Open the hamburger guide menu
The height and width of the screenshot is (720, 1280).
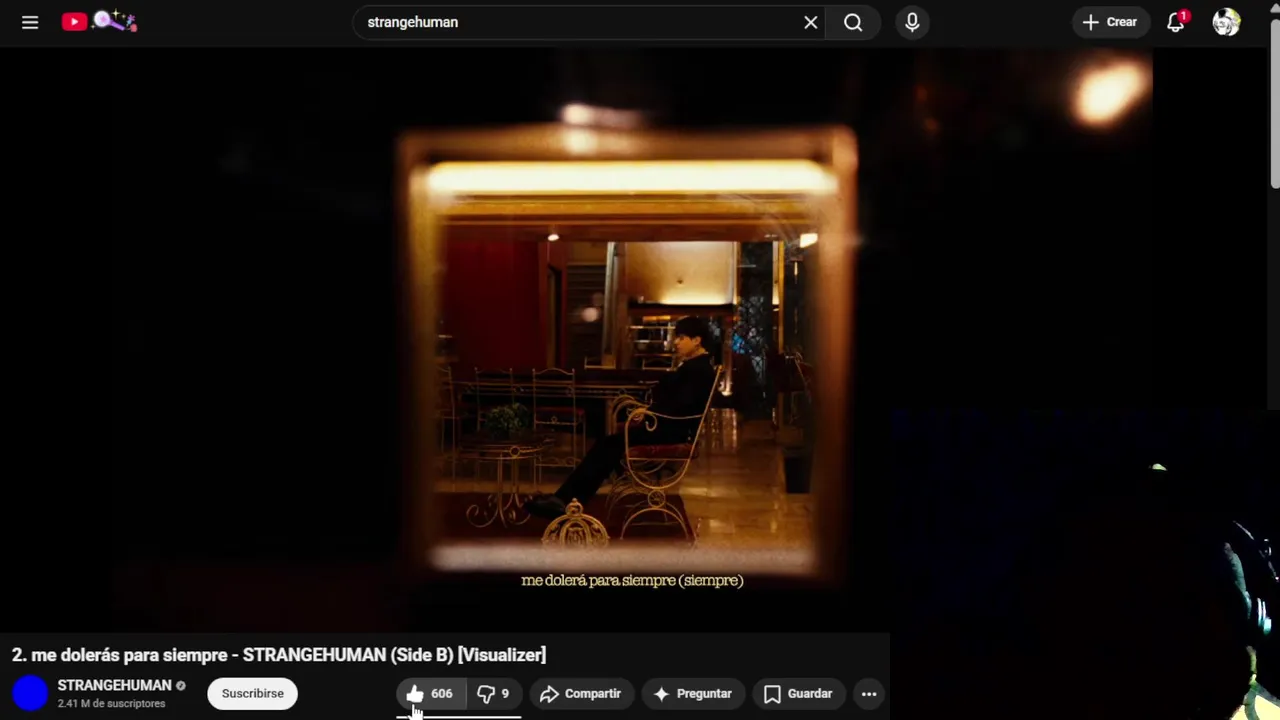tap(30, 22)
